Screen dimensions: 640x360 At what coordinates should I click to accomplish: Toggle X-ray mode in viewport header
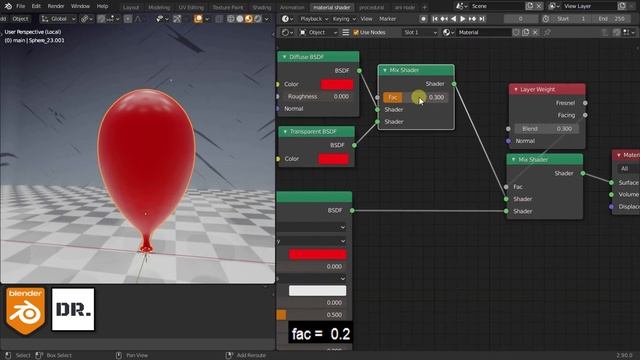(x=219, y=19)
